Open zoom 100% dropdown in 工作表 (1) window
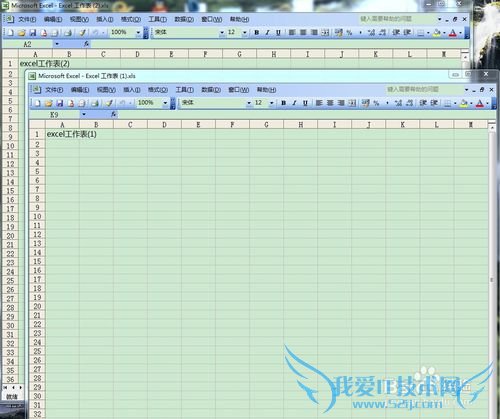This screenshot has height=419, width=500. coord(165,103)
